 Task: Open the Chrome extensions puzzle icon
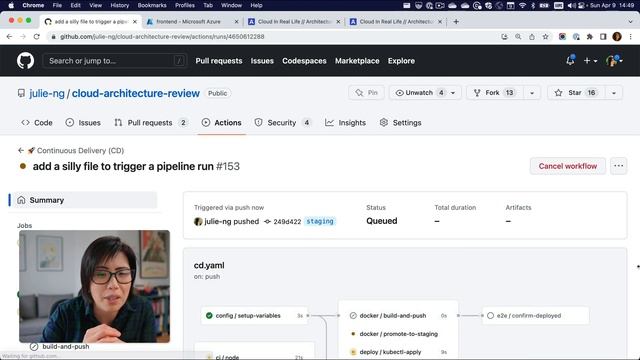(x=589, y=37)
